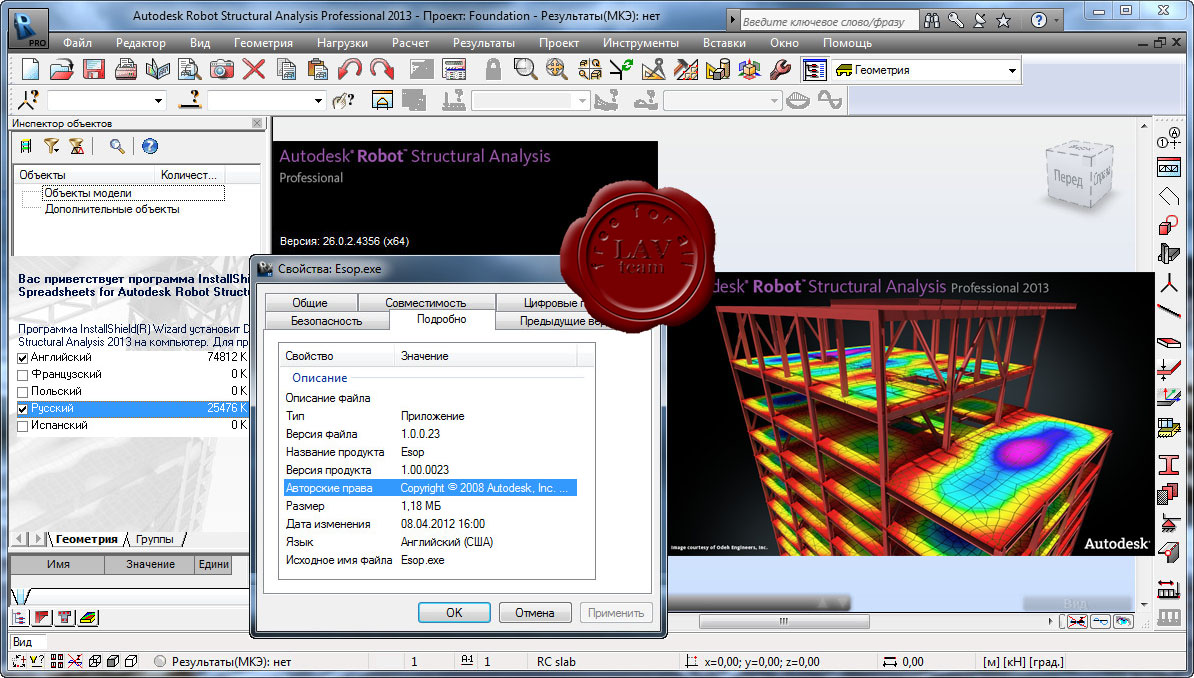
Task: Click the node query icon with question mark
Action: tap(29, 100)
